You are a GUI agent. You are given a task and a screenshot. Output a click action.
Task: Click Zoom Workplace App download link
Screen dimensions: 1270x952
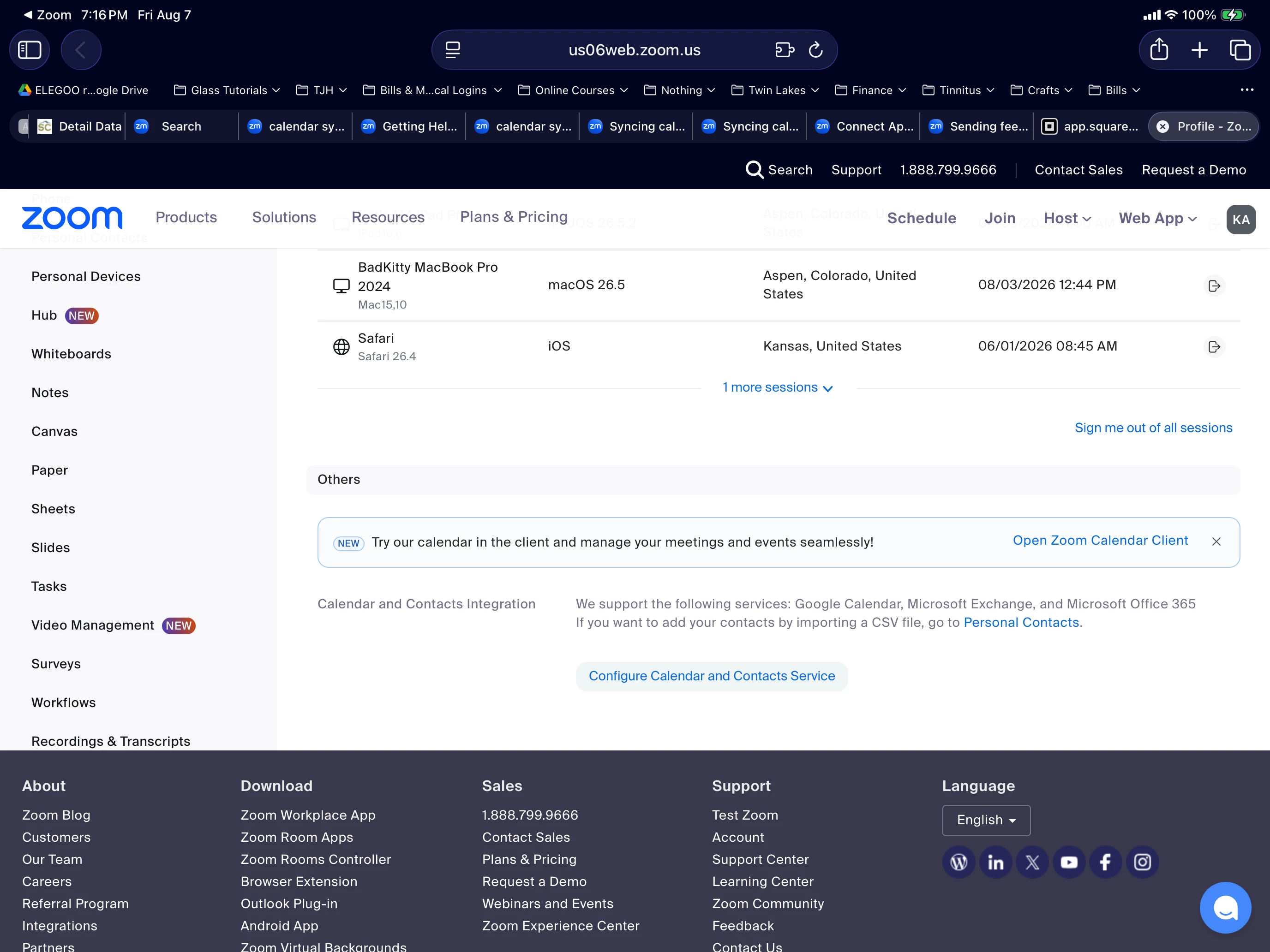coord(308,815)
